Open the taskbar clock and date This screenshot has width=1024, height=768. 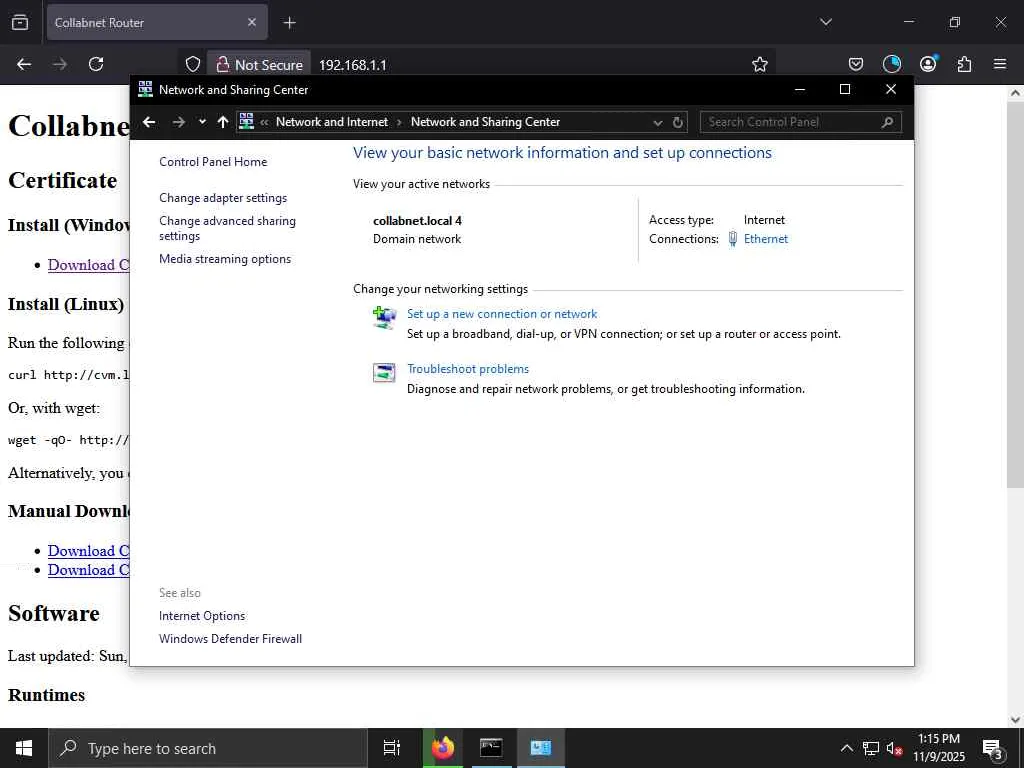[938, 748]
